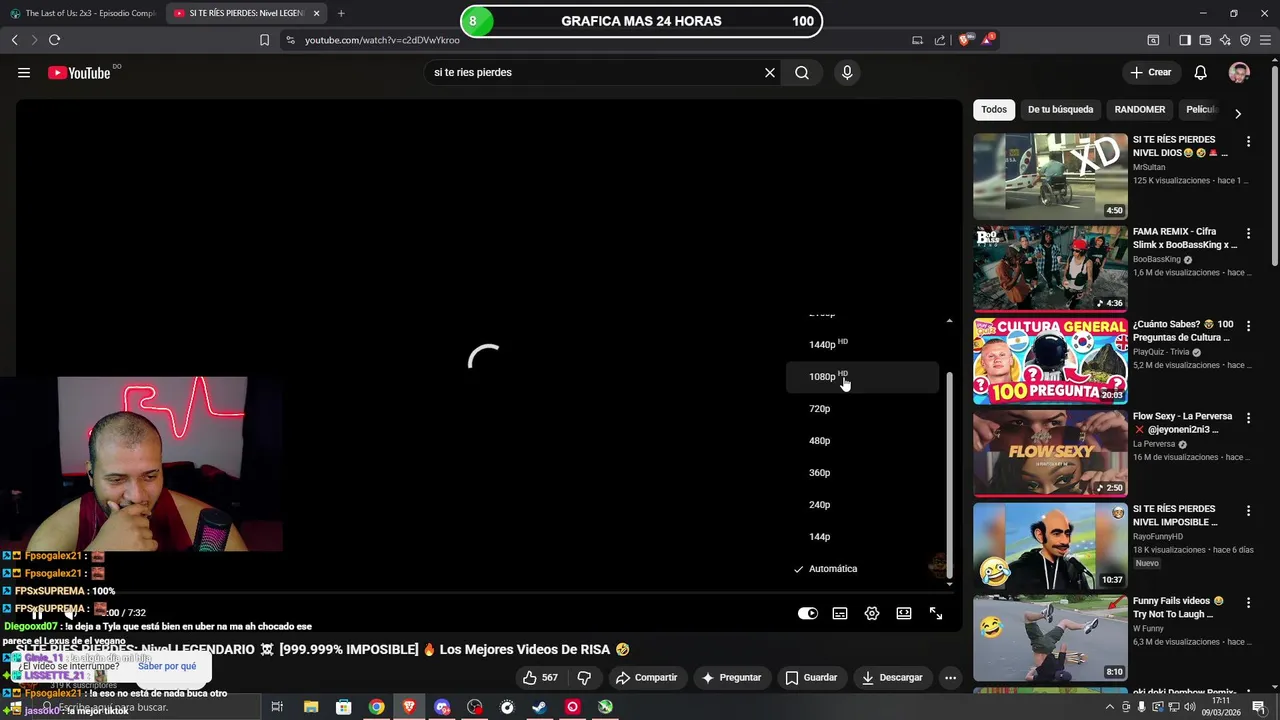Bookmark this page in the address bar
1280x720 pixels.
click(264, 40)
